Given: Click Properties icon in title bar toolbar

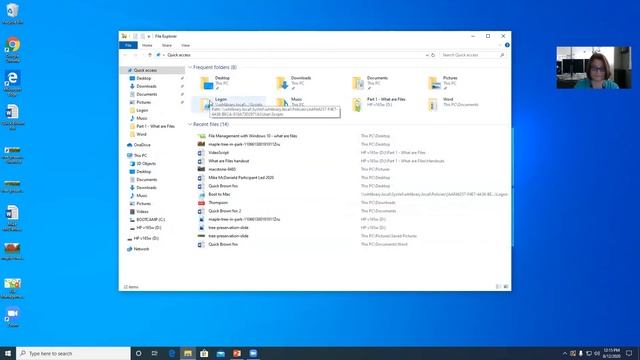Looking at the screenshot, I should click(x=135, y=36).
